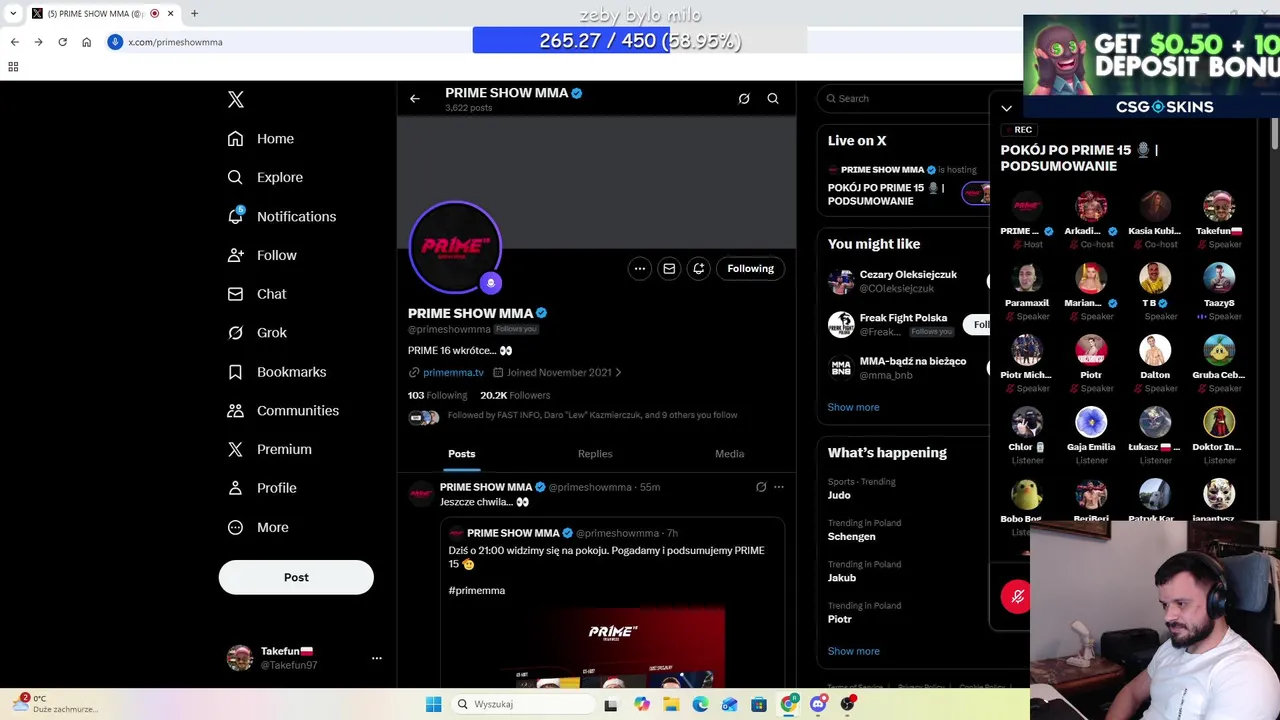Open the Windows Start menu
This screenshot has height=720, width=1280.
click(x=433, y=704)
